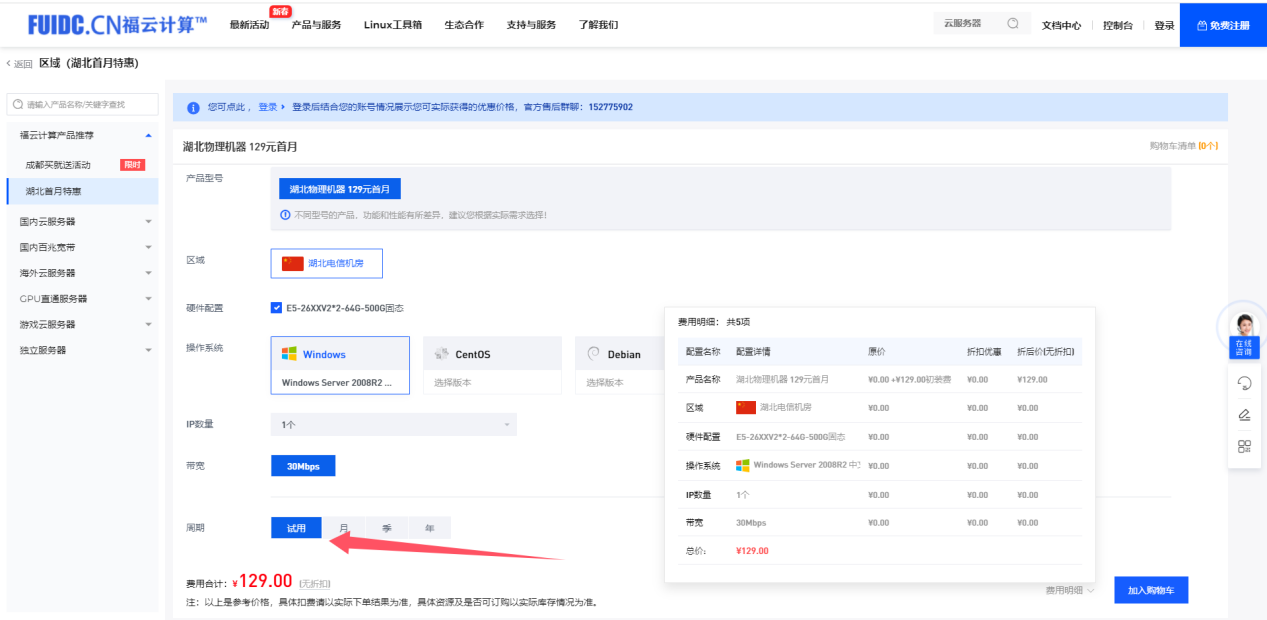Choose the 30Mbps bandwidth option
1267x620 pixels.
tap(302, 466)
